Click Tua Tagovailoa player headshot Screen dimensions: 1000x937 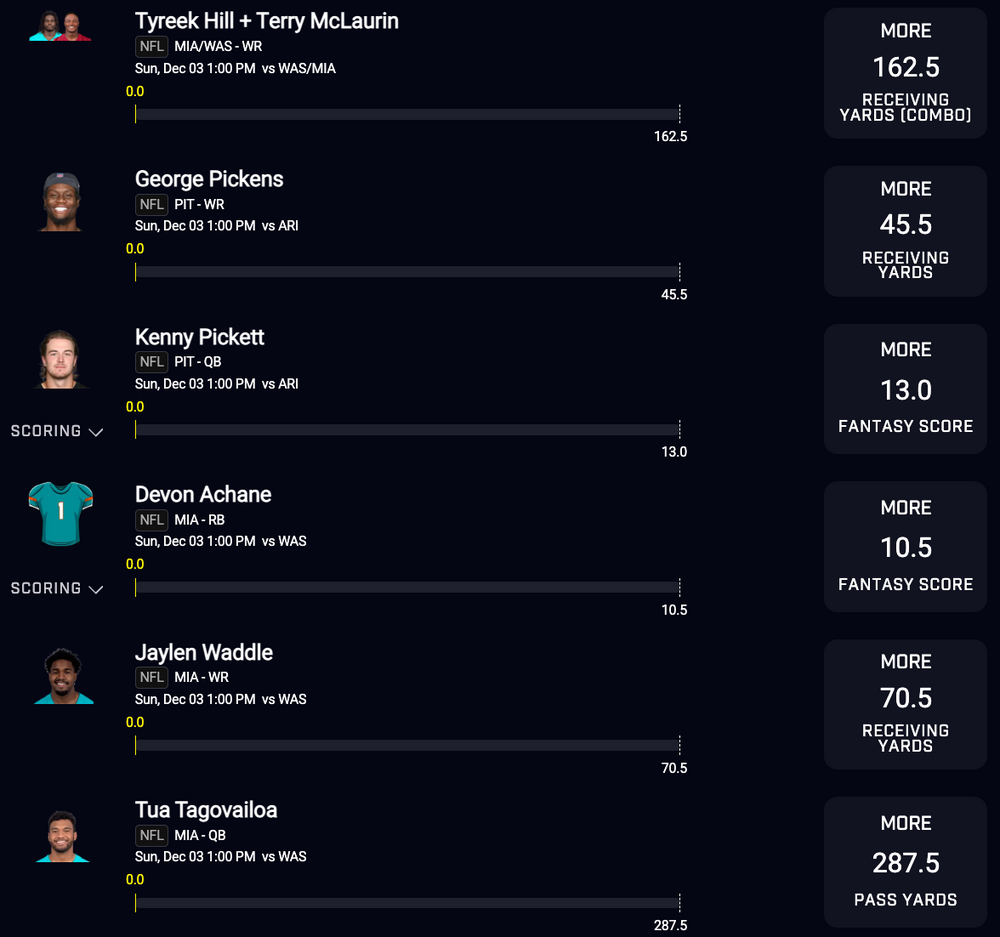[x=62, y=836]
